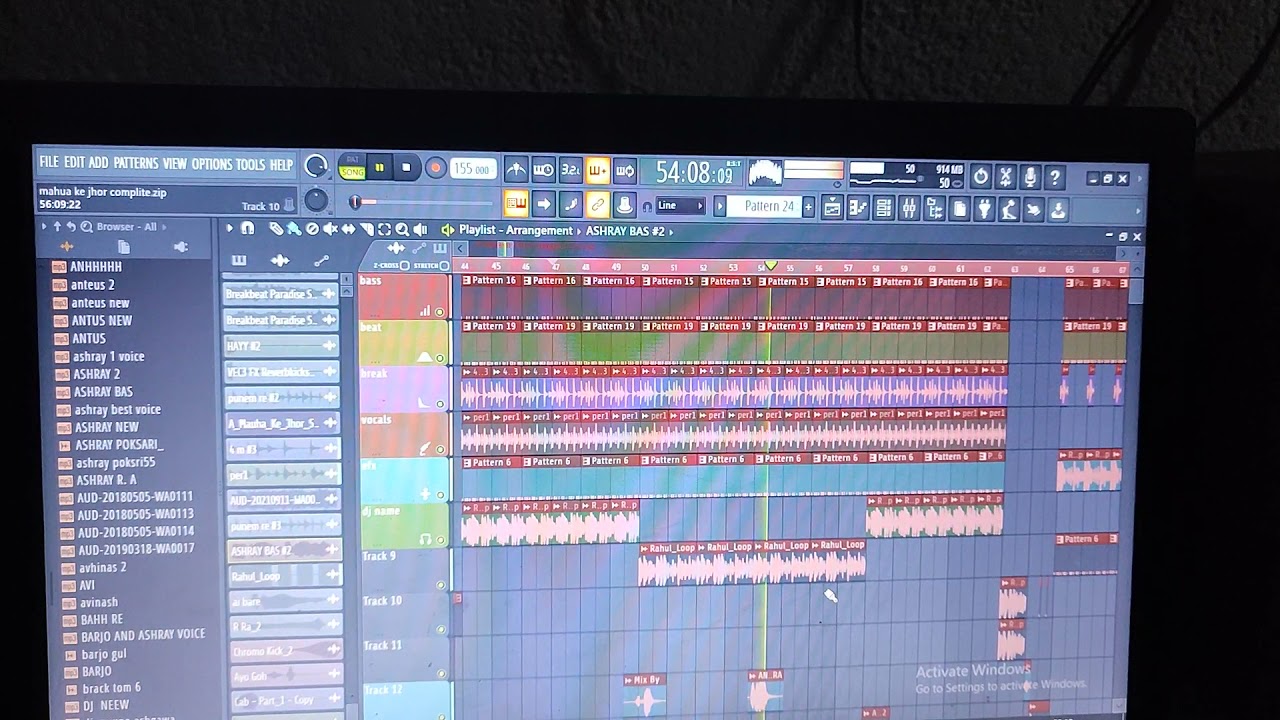This screenshot has height=720, width=1280.
Task: Click the browser search magnifier icon
Action: tap(86, 227)
